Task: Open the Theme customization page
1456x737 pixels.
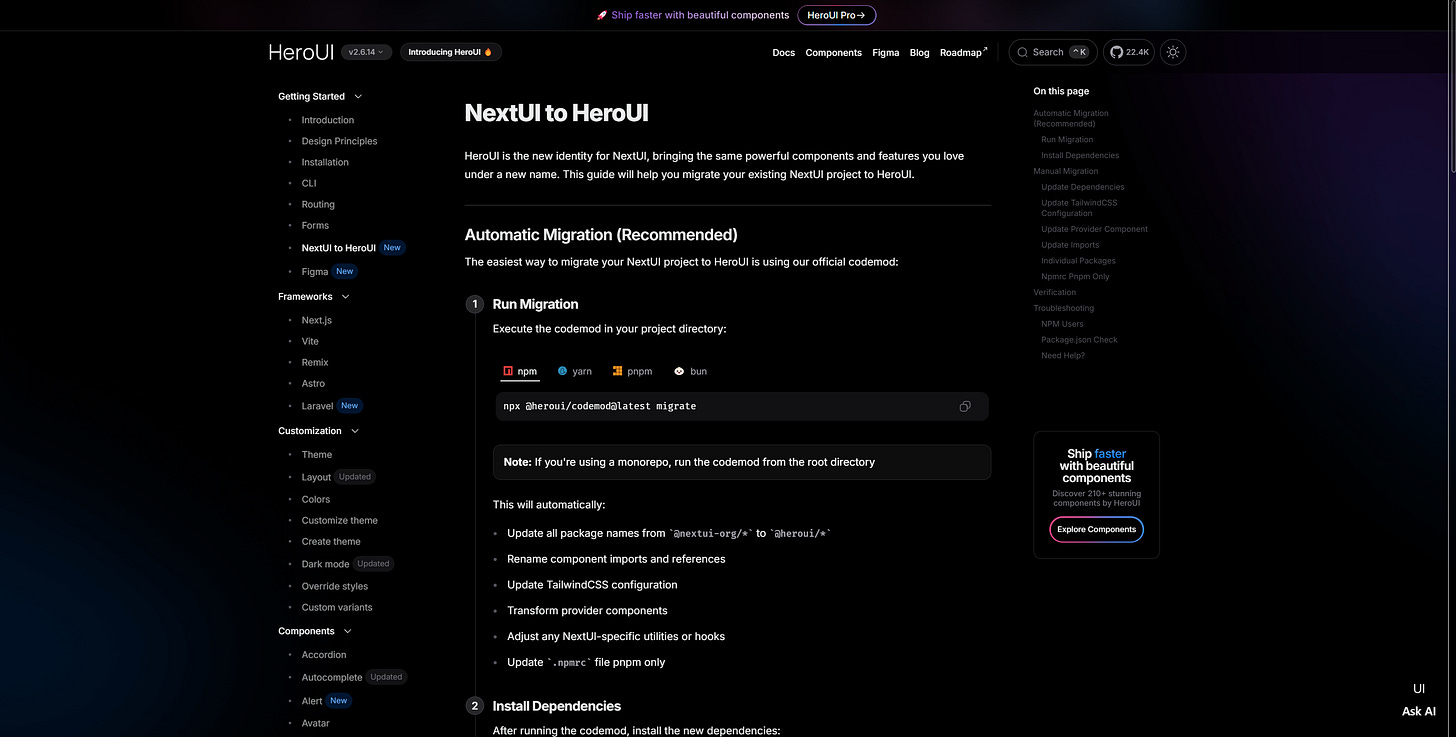Action: pyautogui.click(x=317, y=454)
